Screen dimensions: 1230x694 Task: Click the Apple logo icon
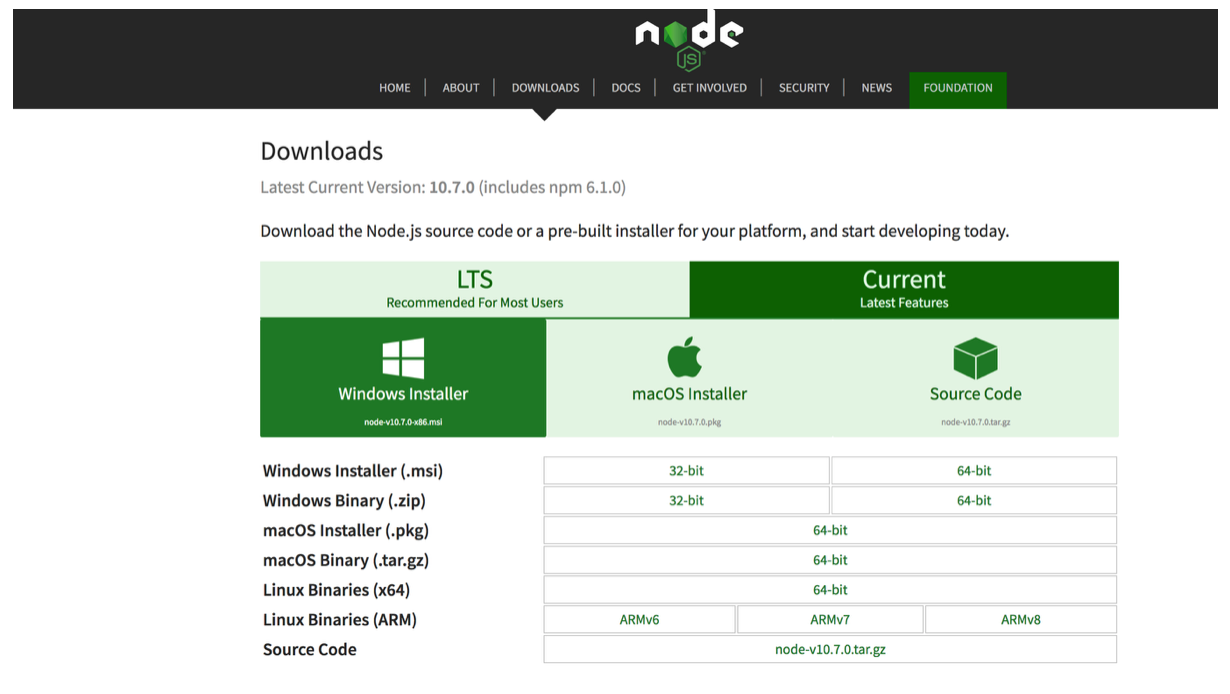(685, 358)
